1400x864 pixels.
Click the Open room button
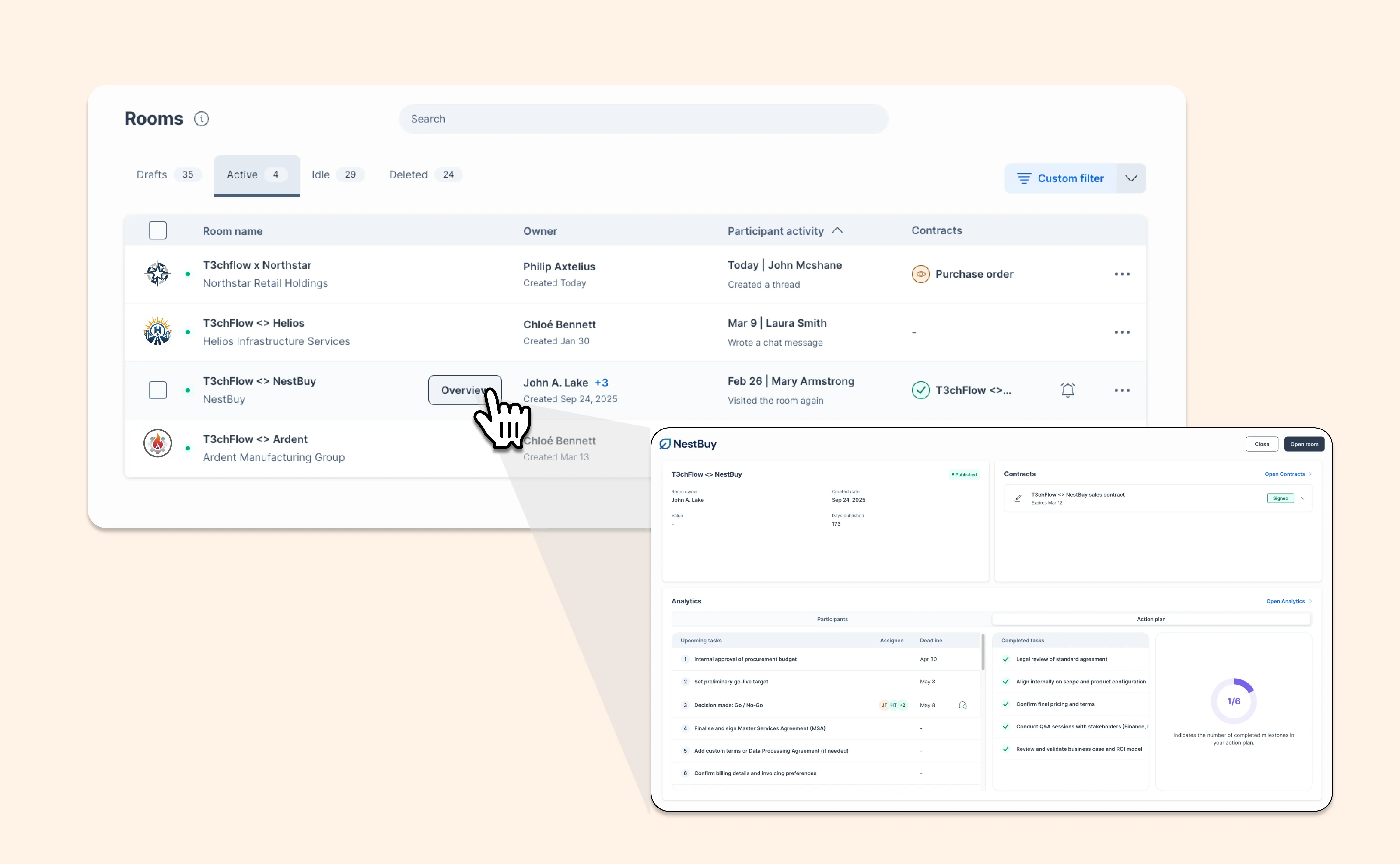(x=1304, y=444)
